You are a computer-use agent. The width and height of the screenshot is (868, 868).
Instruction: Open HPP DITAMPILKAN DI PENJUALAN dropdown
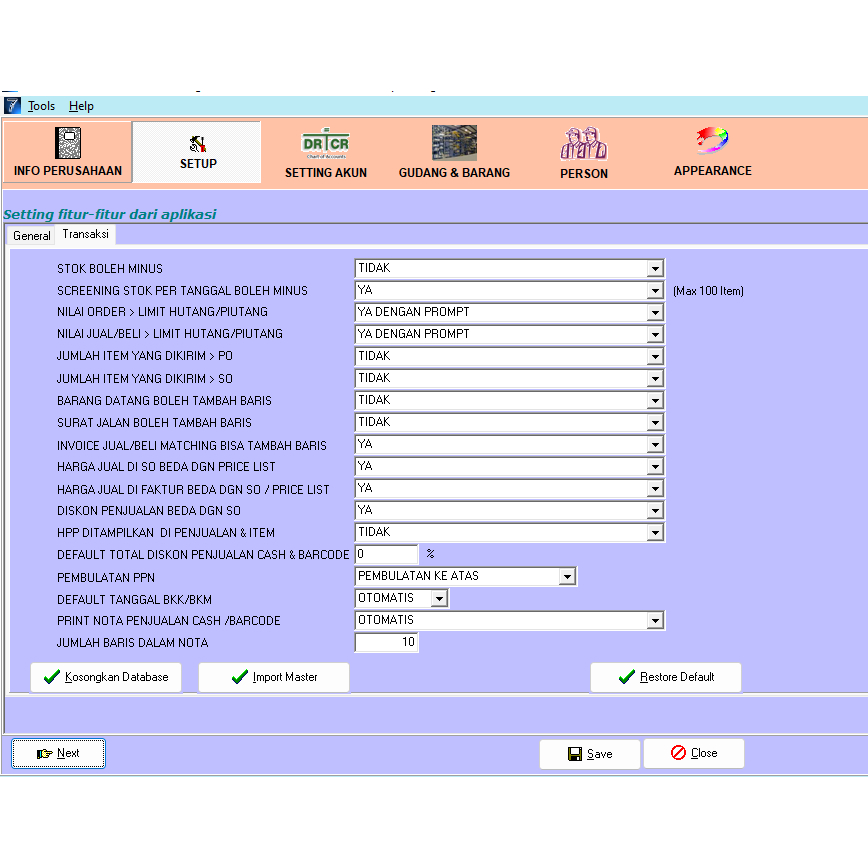[655, 533]
